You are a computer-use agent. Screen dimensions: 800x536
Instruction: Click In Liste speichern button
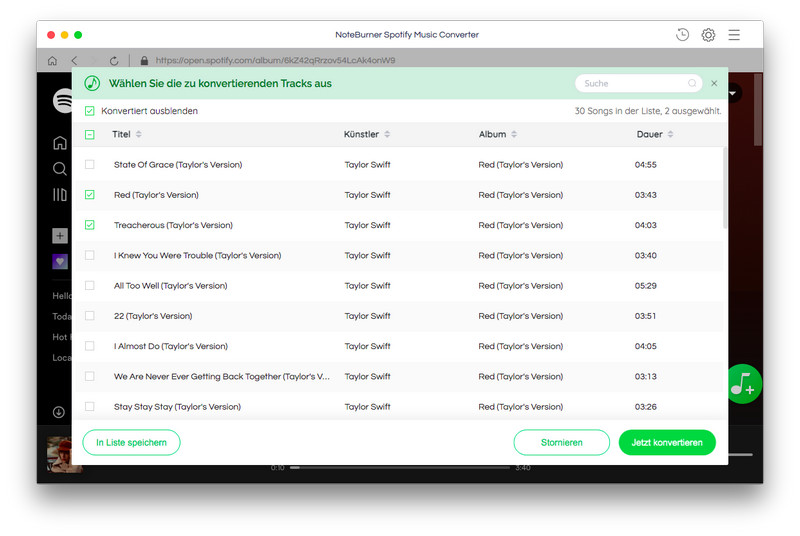pyautogui.click(x=131, y=442)
